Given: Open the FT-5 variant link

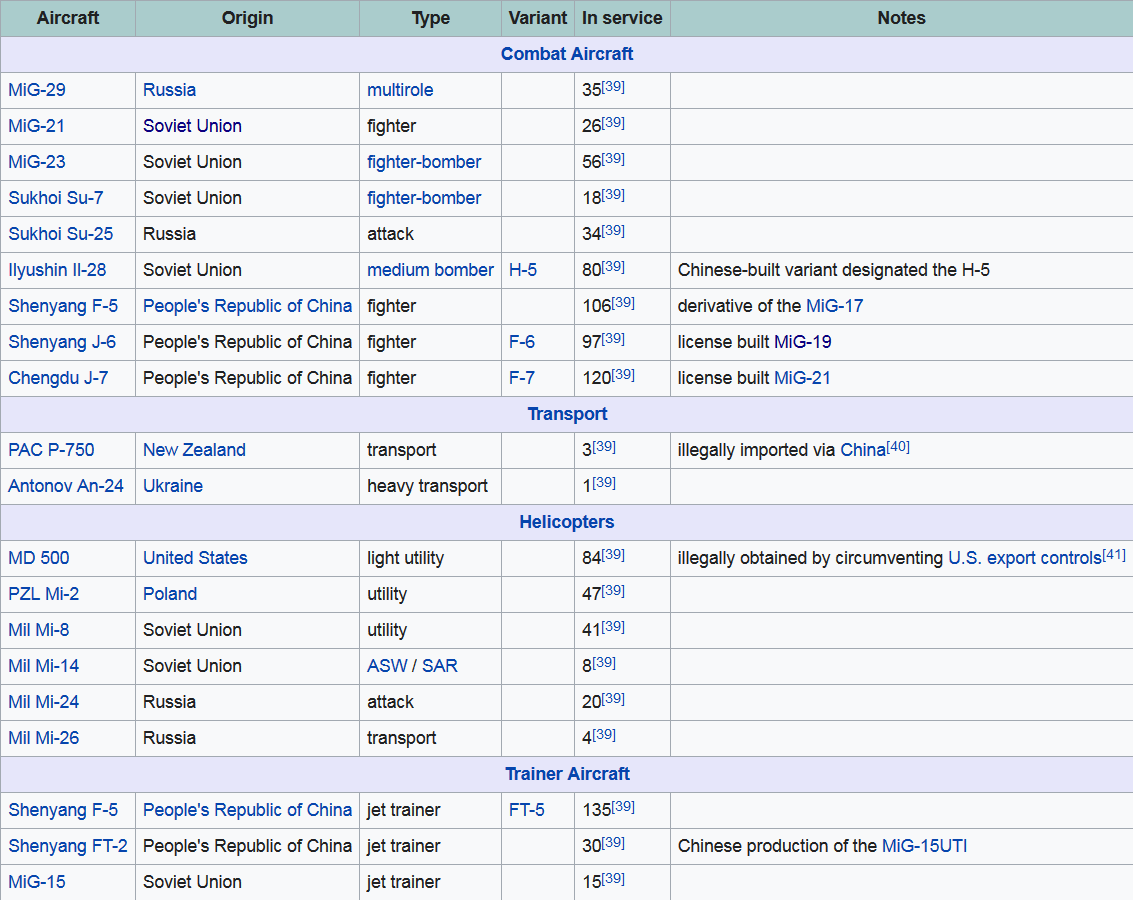Looking at the screenshot, I should pyautogui.click(x=527, y=810).
